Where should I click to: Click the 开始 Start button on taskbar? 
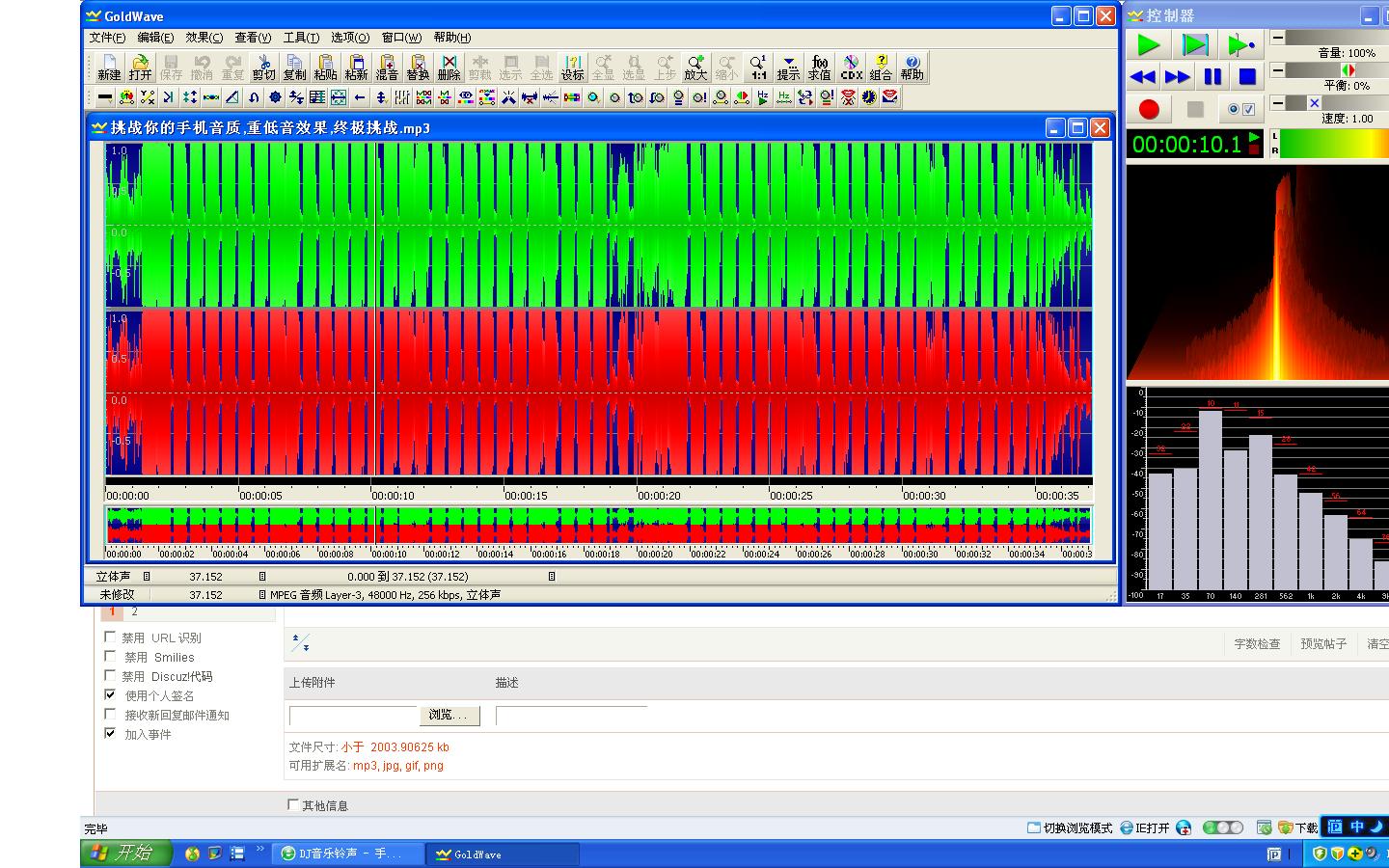(127, 854)
